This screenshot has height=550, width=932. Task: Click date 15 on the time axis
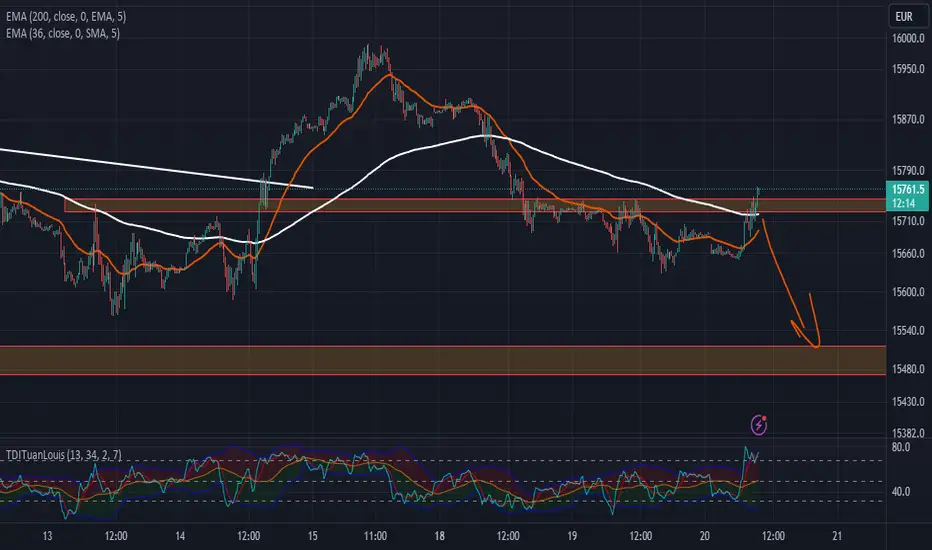click(x=313, y=536)
